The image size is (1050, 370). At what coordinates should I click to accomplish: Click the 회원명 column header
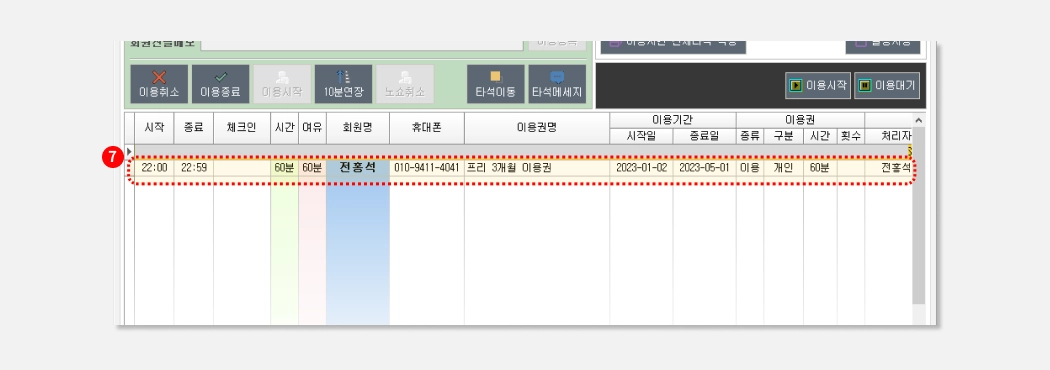coord(358,128)
